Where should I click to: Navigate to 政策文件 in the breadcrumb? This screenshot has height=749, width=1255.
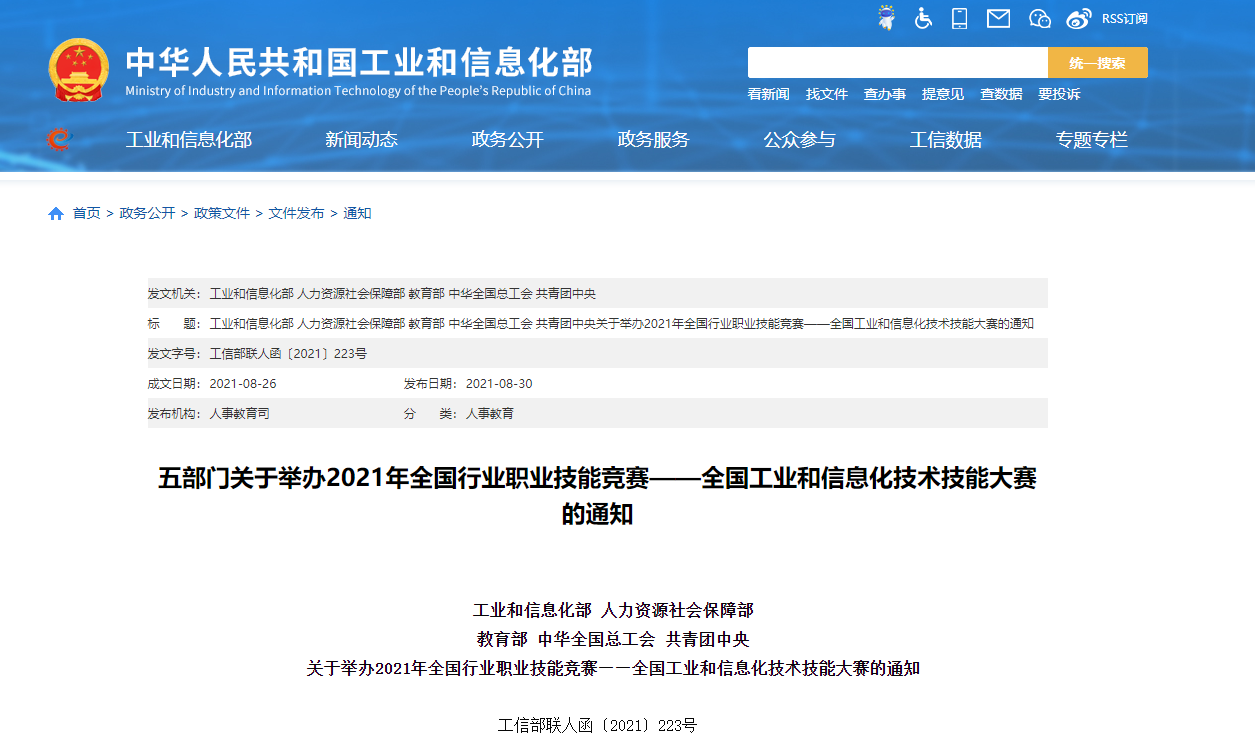pos(222,213)
